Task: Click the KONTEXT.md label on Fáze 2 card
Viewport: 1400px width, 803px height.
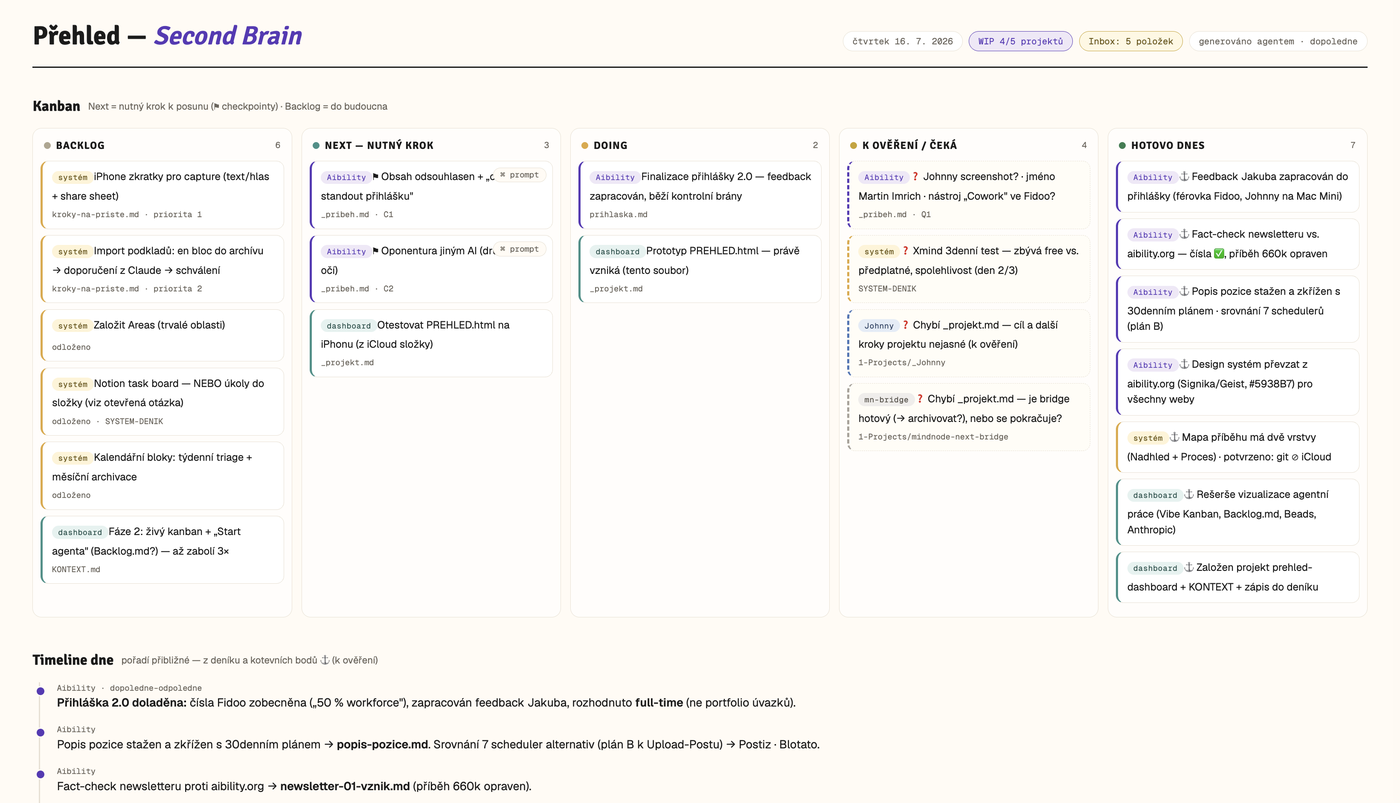Action: 76,570
